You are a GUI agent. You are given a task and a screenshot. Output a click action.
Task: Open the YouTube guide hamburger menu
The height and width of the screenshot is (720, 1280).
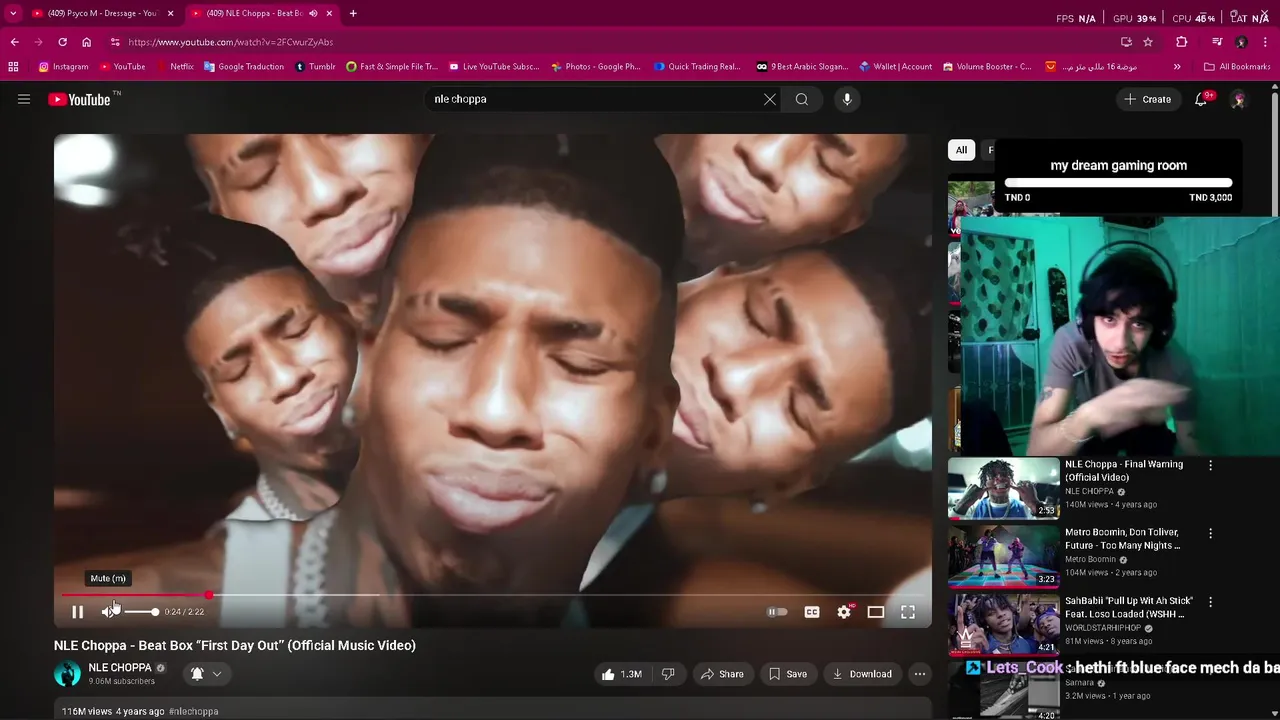(24, 99)
